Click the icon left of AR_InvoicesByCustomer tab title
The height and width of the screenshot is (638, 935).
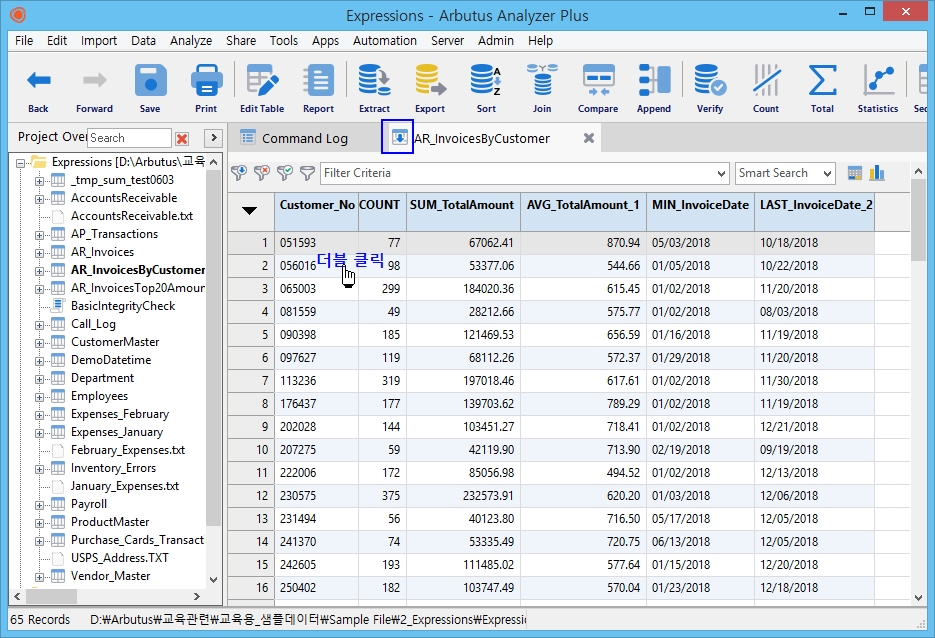pyautogui.click(x=398, y=137)
